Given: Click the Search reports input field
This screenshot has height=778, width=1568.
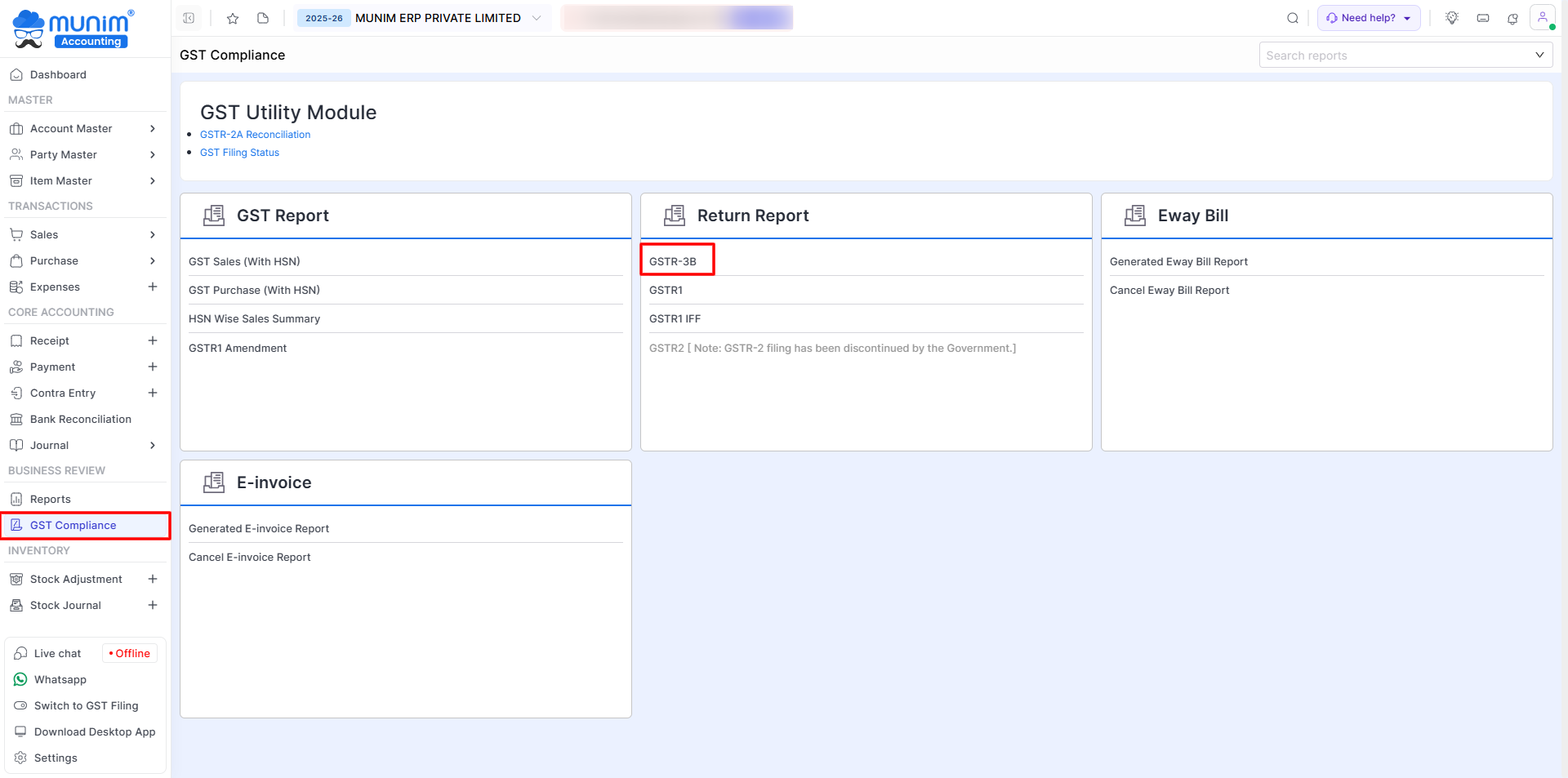Looking at the screenshot, I should 1396,56.
